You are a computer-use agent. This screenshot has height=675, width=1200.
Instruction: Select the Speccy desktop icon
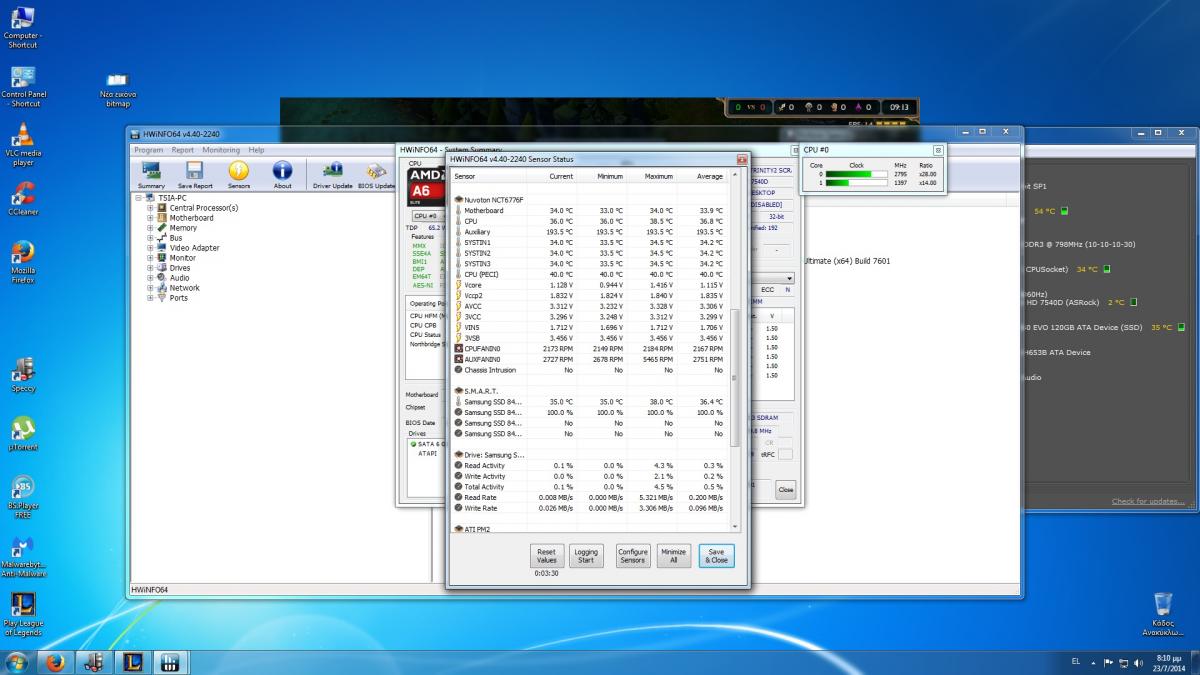pyautogui.click(x=23, y=375)
